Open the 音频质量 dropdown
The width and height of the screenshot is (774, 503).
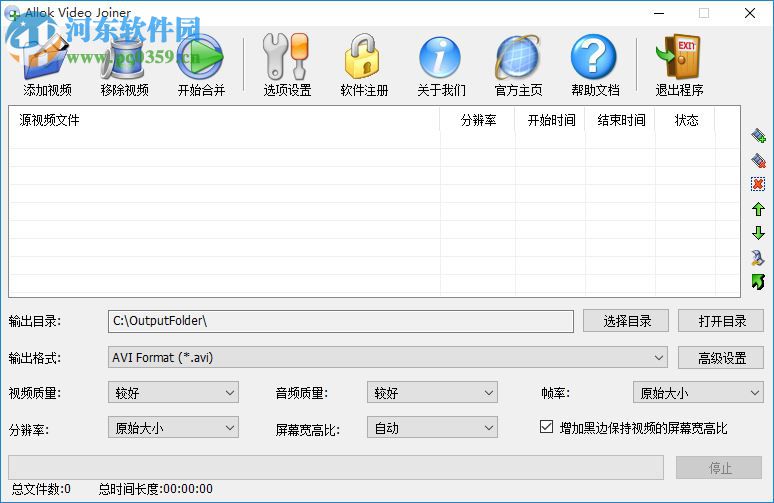tap(432, 393)
